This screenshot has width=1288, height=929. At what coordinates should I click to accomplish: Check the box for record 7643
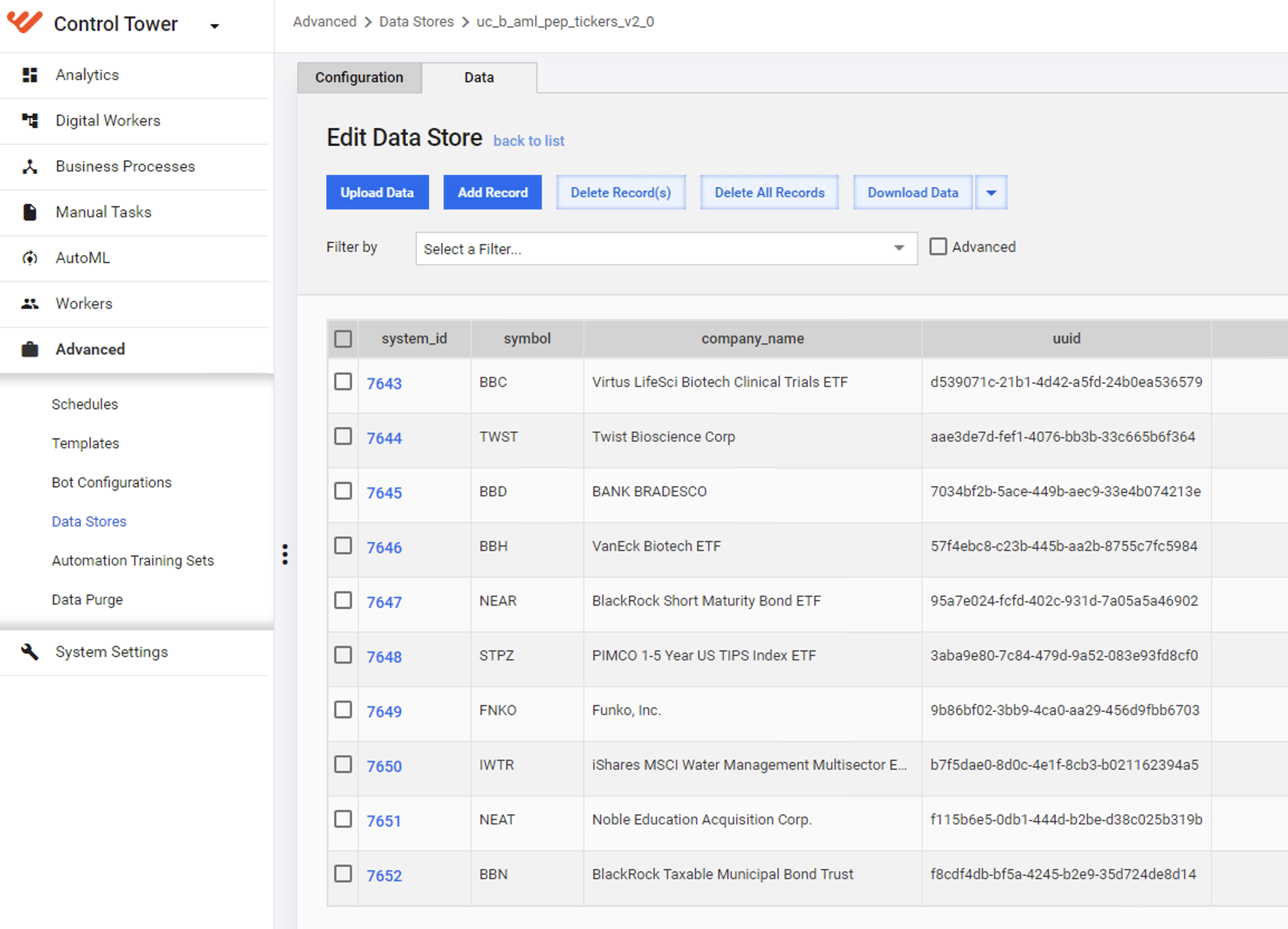point(343,381)
